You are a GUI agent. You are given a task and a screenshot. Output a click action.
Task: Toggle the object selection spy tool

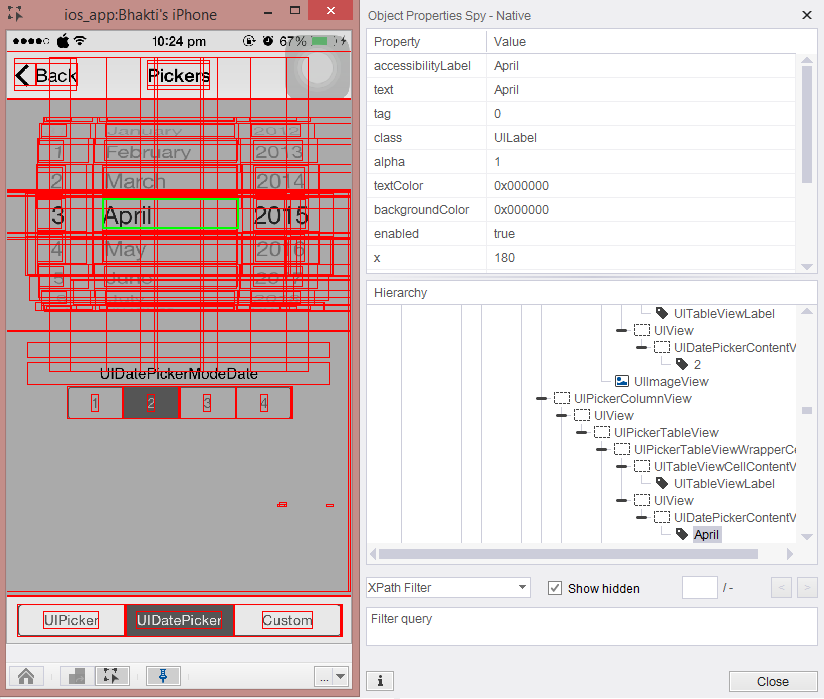[x=112, y=676]
